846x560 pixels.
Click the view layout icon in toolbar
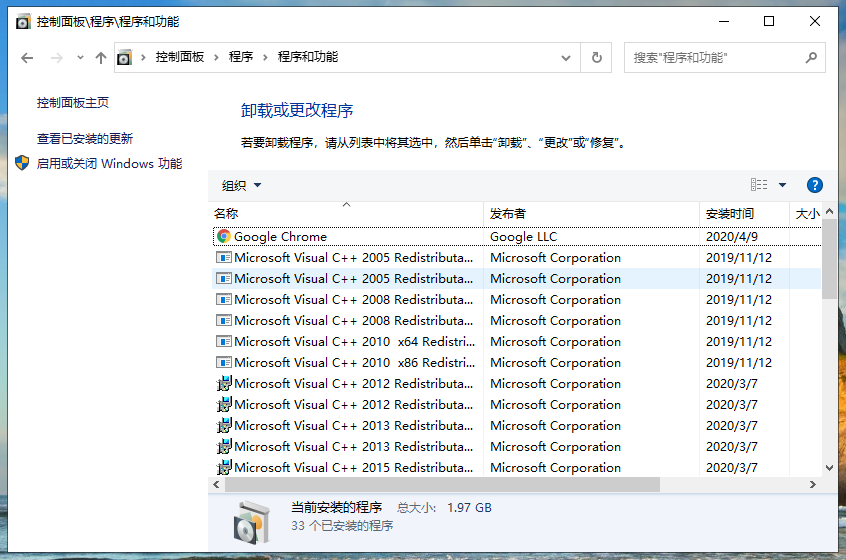[759, 185]
